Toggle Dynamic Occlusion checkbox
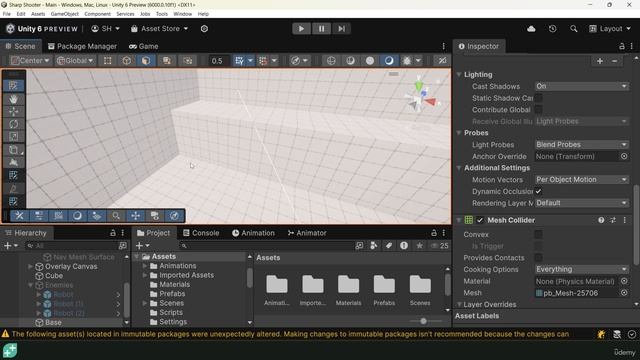Viewport: 640px width, 360px height. pyautogui.click(x=538, y=191)
